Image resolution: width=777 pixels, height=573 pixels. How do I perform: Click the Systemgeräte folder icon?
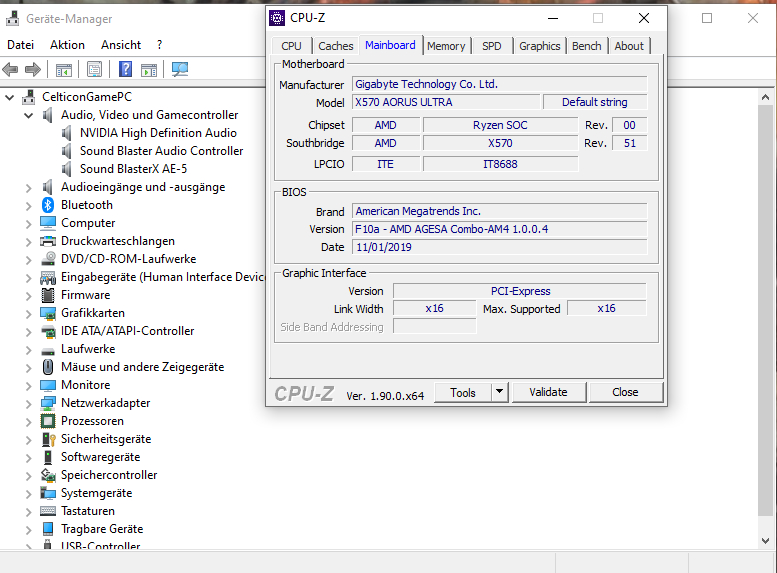pos(48,493)
